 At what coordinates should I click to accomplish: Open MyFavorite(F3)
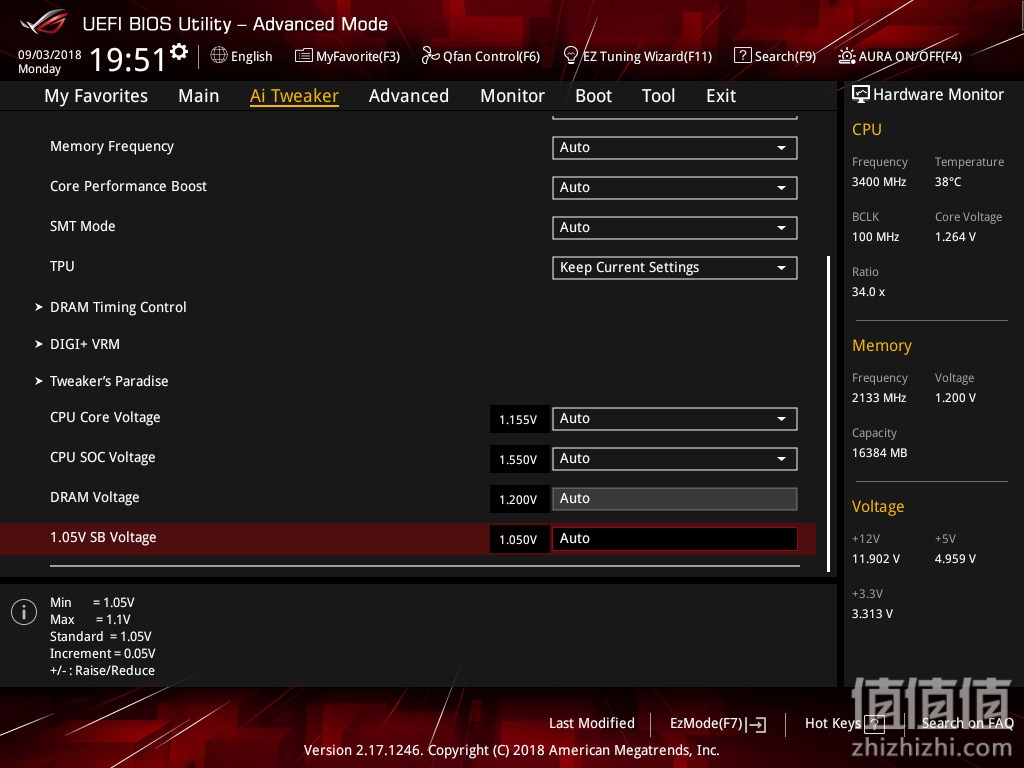pyautogui.click(x=358, y=56)
